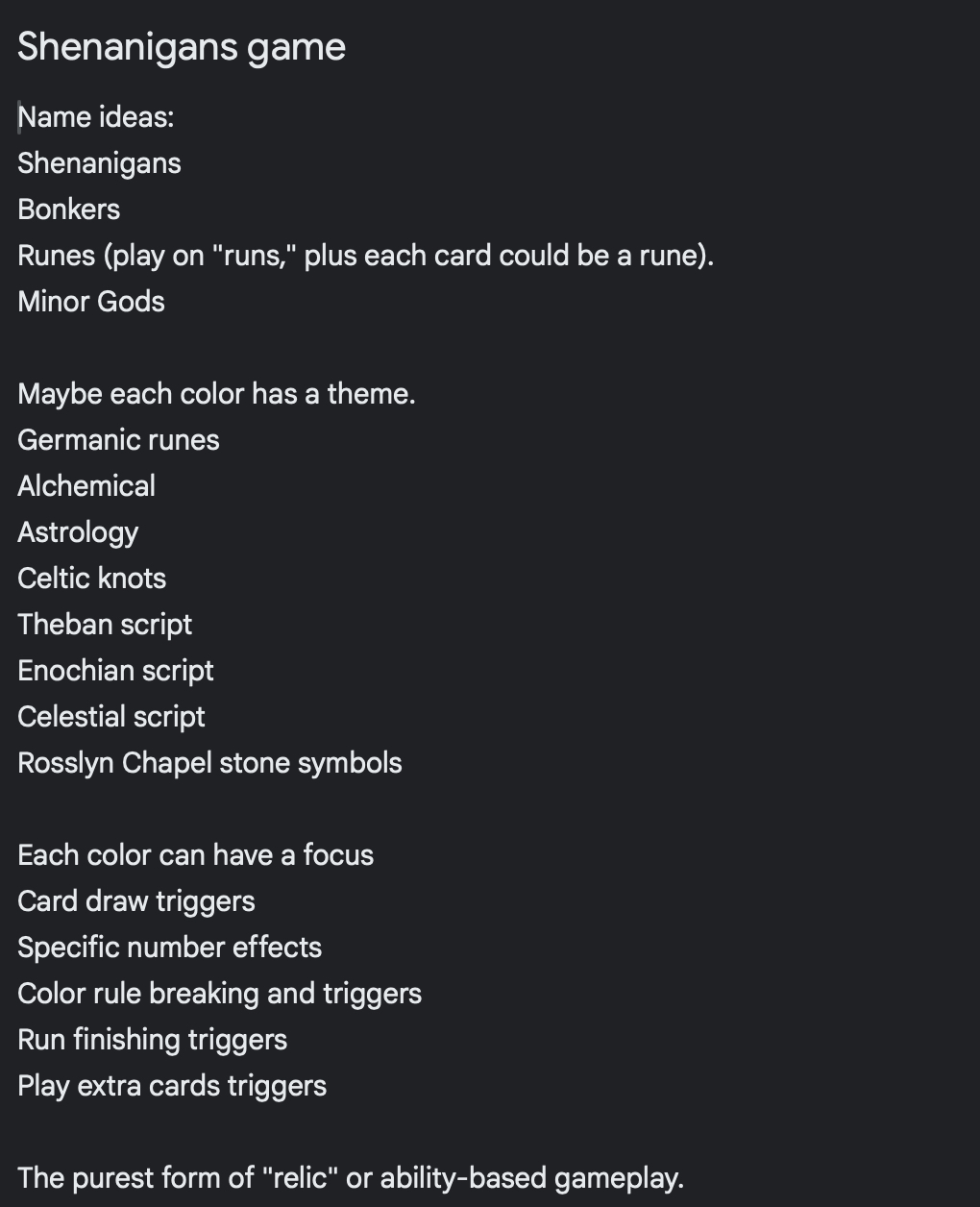Place cursor in "Theban script" text
This screenshot has width=980, height=1207.
[x=105, y=625]
